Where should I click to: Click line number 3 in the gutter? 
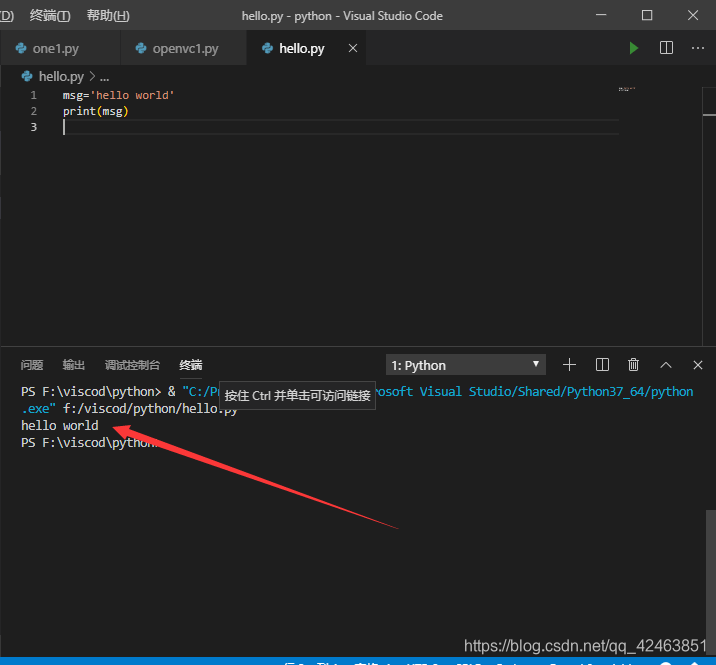tap(33, 127)
